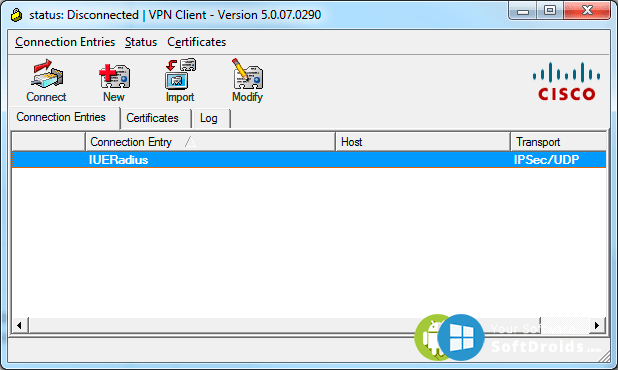Switch to the Log tab
This screenshot has width=618, height=370.
(209, 118)
